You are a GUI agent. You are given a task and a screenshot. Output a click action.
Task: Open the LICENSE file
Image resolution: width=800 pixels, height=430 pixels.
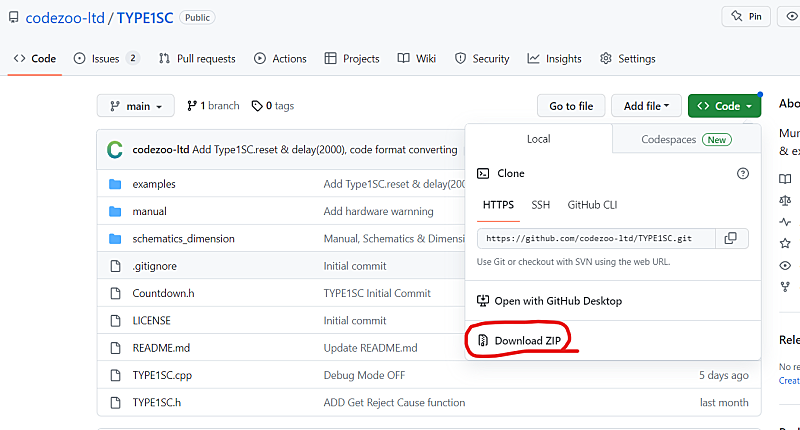152,320
